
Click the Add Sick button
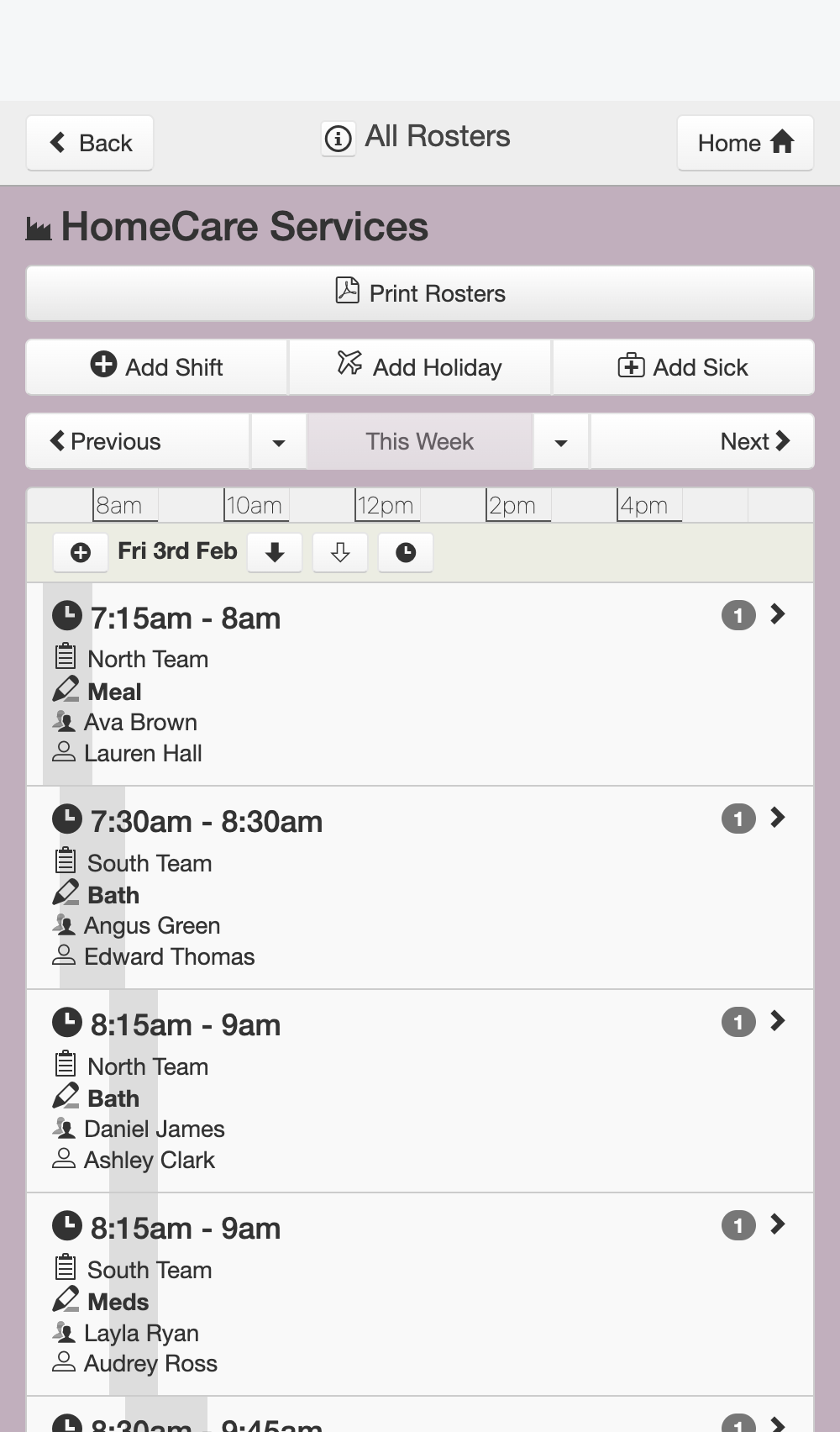point(684,367)
